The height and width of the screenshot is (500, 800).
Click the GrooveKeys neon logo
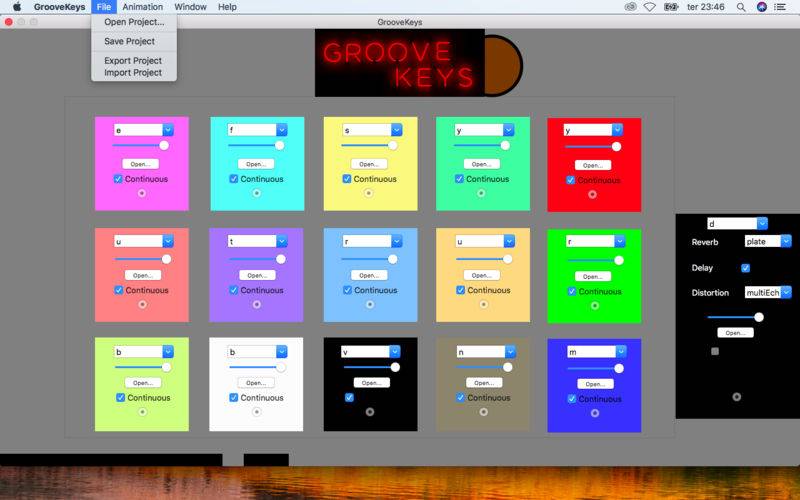pos(399,63)
